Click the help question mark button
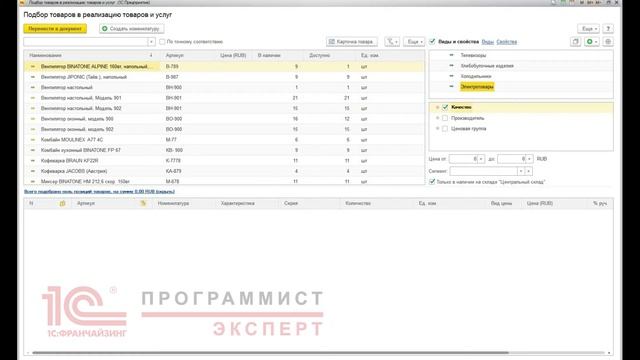The image size is (640, 360). [x=608, y=29]
